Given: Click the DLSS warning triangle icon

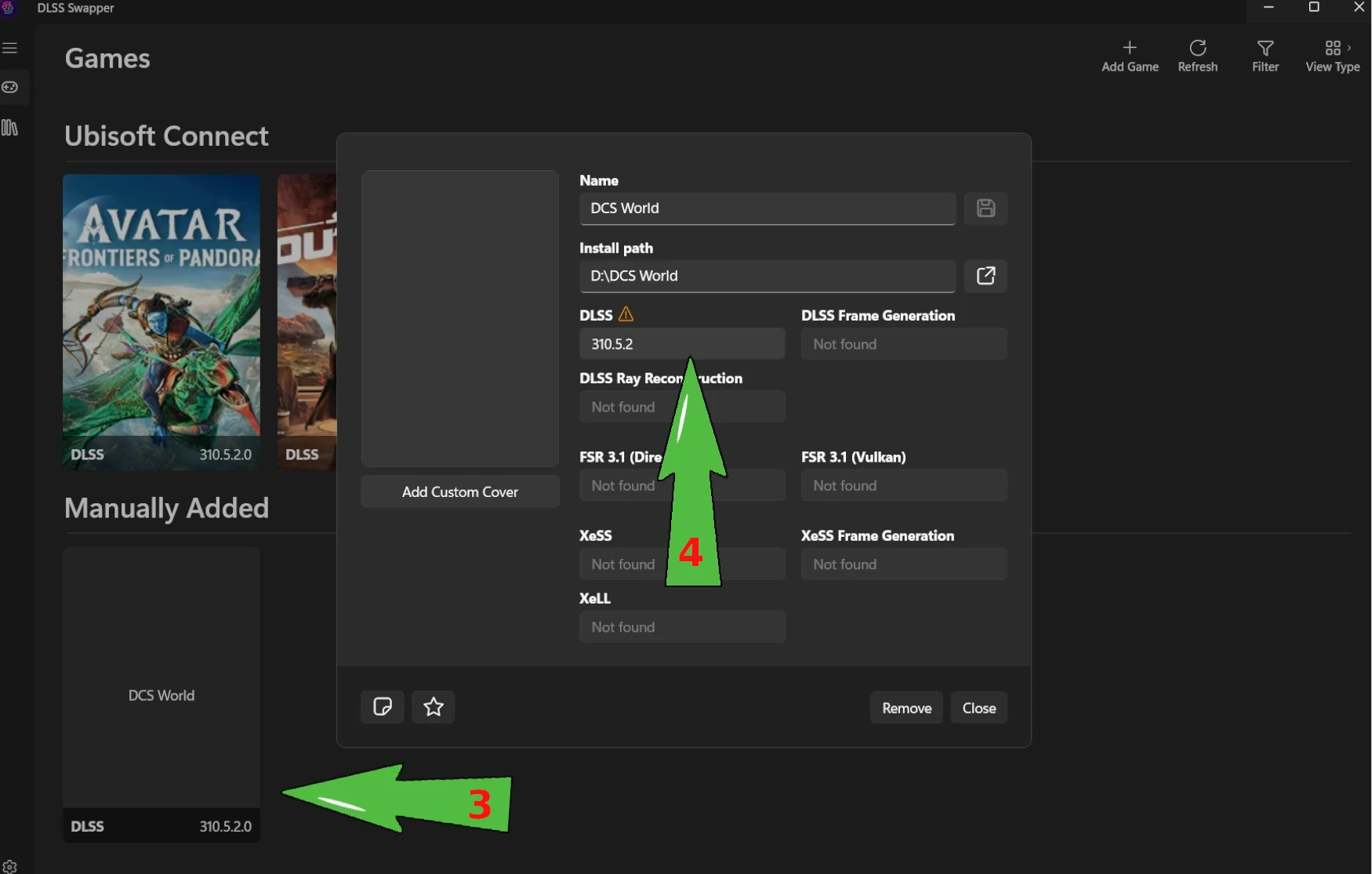Looking at the screenshot, I should click(626, 314).
